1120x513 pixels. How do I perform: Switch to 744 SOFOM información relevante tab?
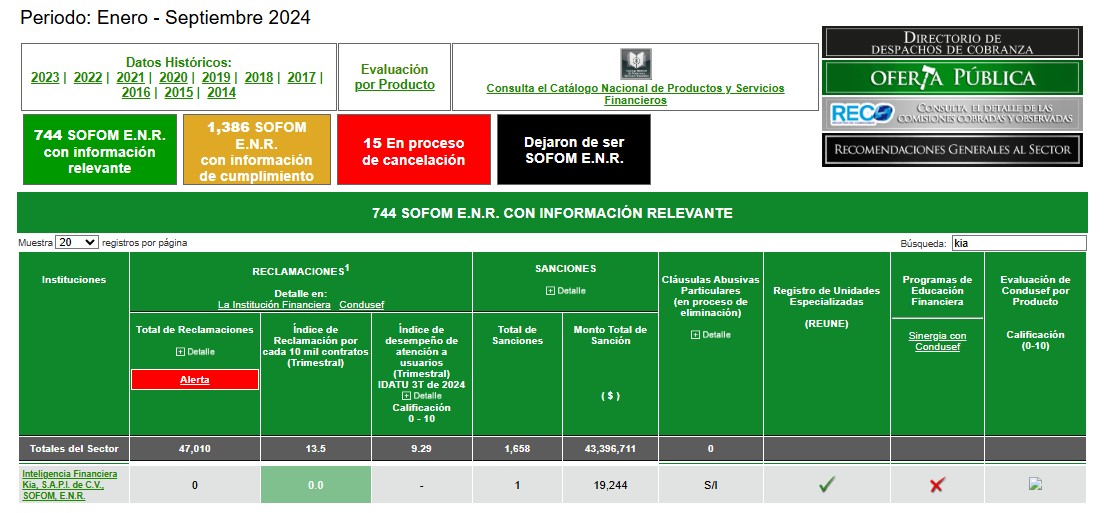[99, 151]
